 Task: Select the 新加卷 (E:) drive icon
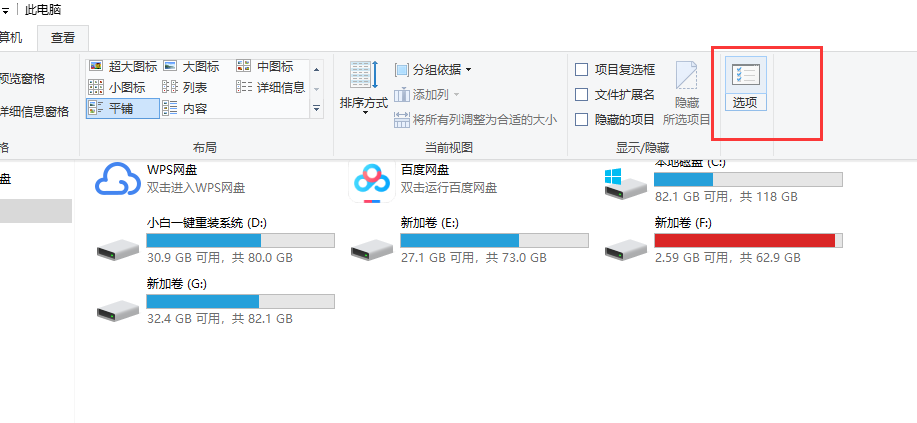click(x=372, y=248)
